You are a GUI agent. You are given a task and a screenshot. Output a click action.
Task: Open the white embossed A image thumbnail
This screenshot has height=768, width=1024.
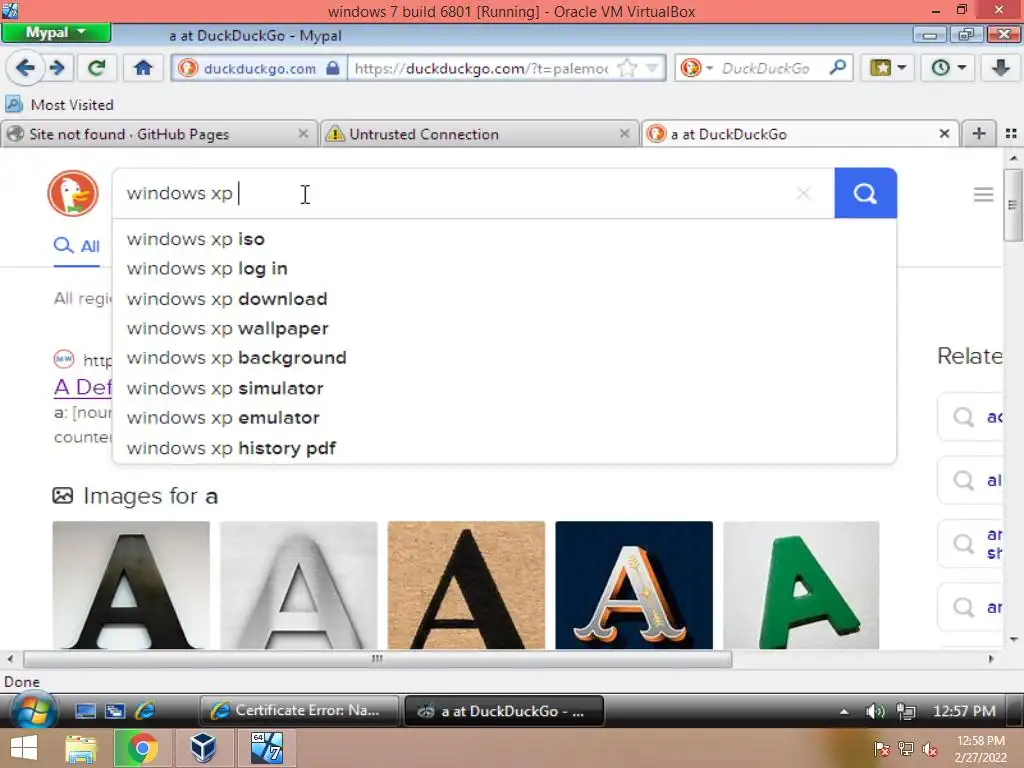click(x=298, y=585)
